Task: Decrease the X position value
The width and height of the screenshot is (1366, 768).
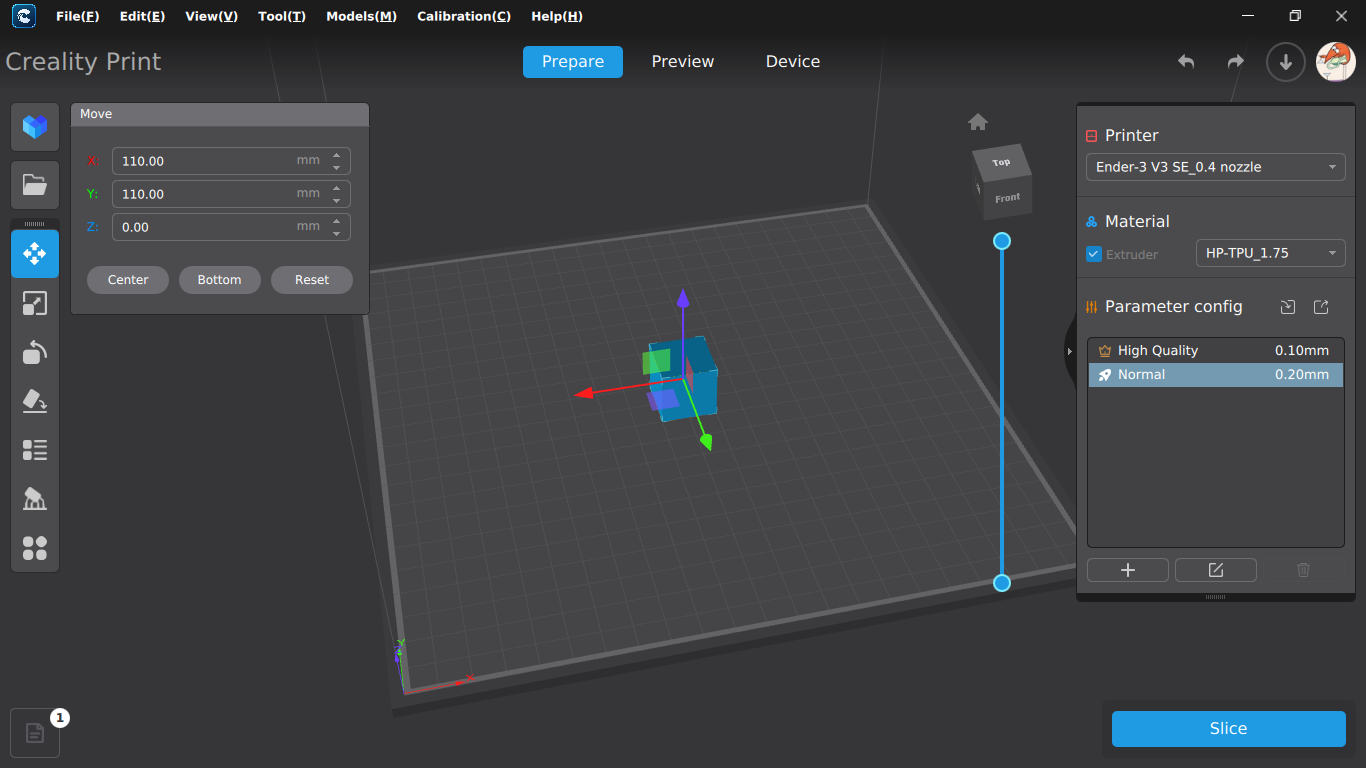Action: pos(337,167)
